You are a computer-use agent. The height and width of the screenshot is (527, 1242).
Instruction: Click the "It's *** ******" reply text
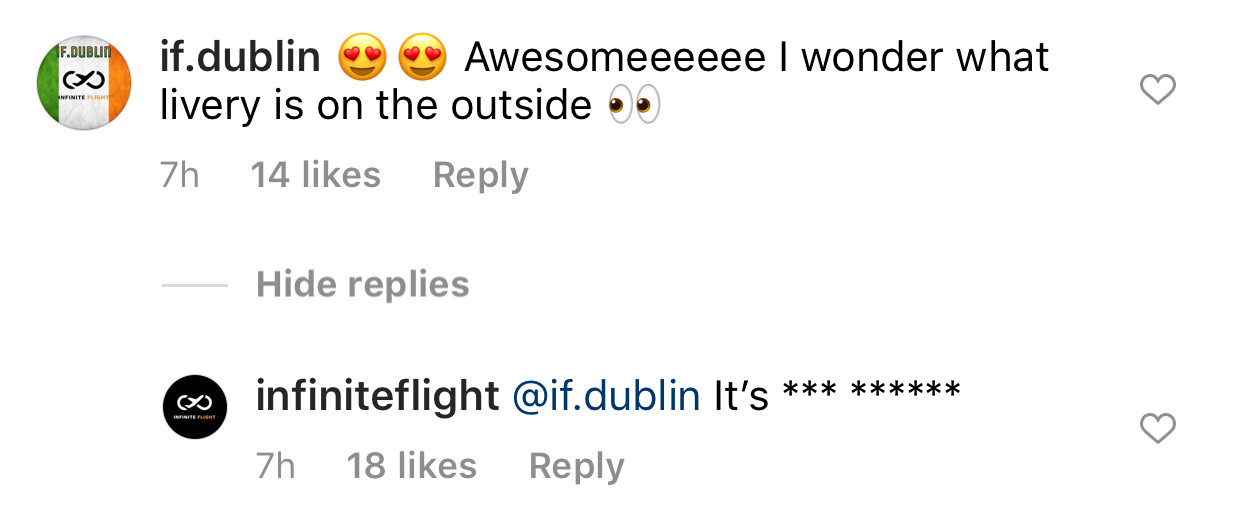(x=836, y=396)
